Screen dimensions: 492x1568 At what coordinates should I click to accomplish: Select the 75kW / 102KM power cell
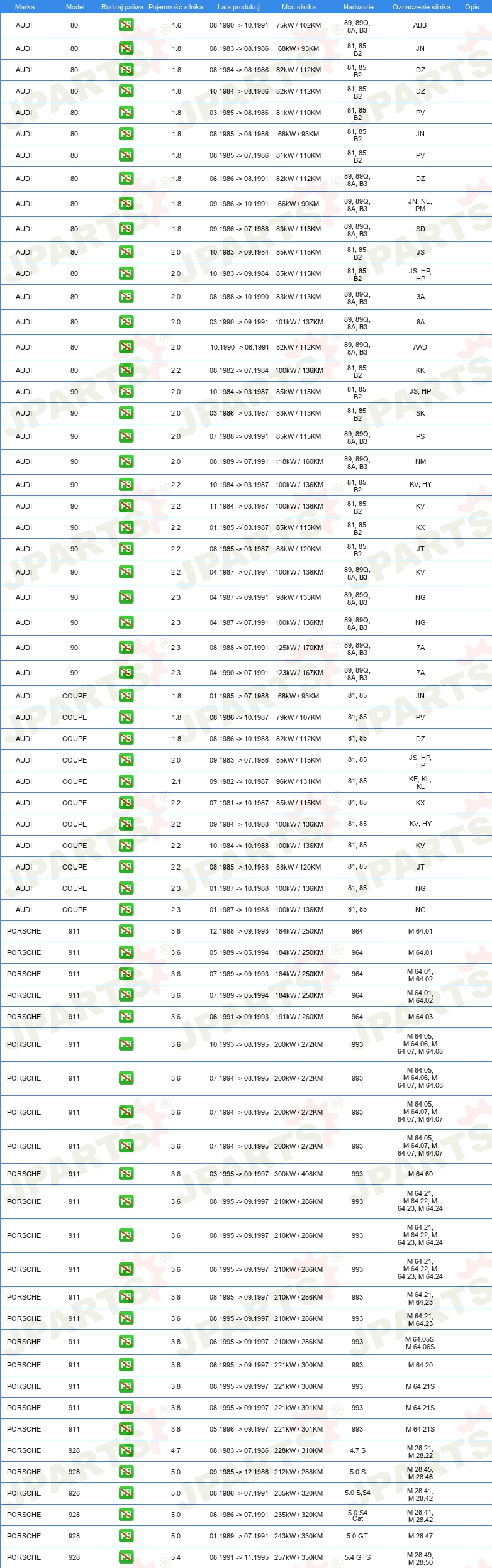point(298,25)
